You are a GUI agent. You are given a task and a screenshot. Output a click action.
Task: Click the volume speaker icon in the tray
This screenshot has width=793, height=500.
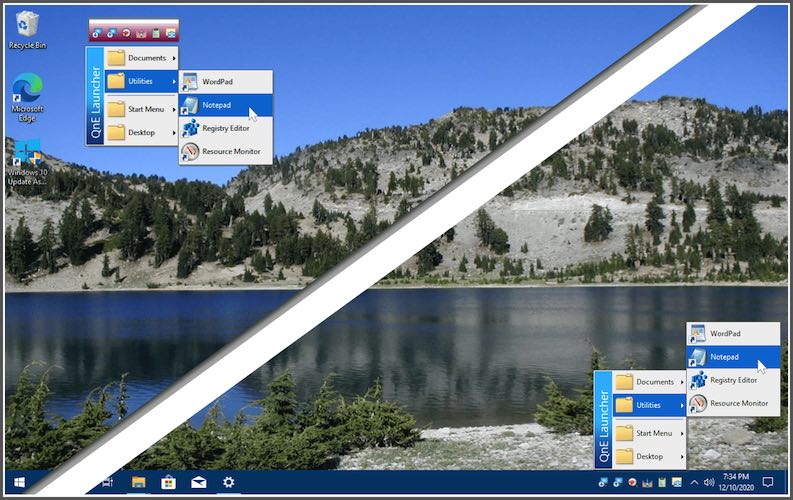click(x=708, y=483)
